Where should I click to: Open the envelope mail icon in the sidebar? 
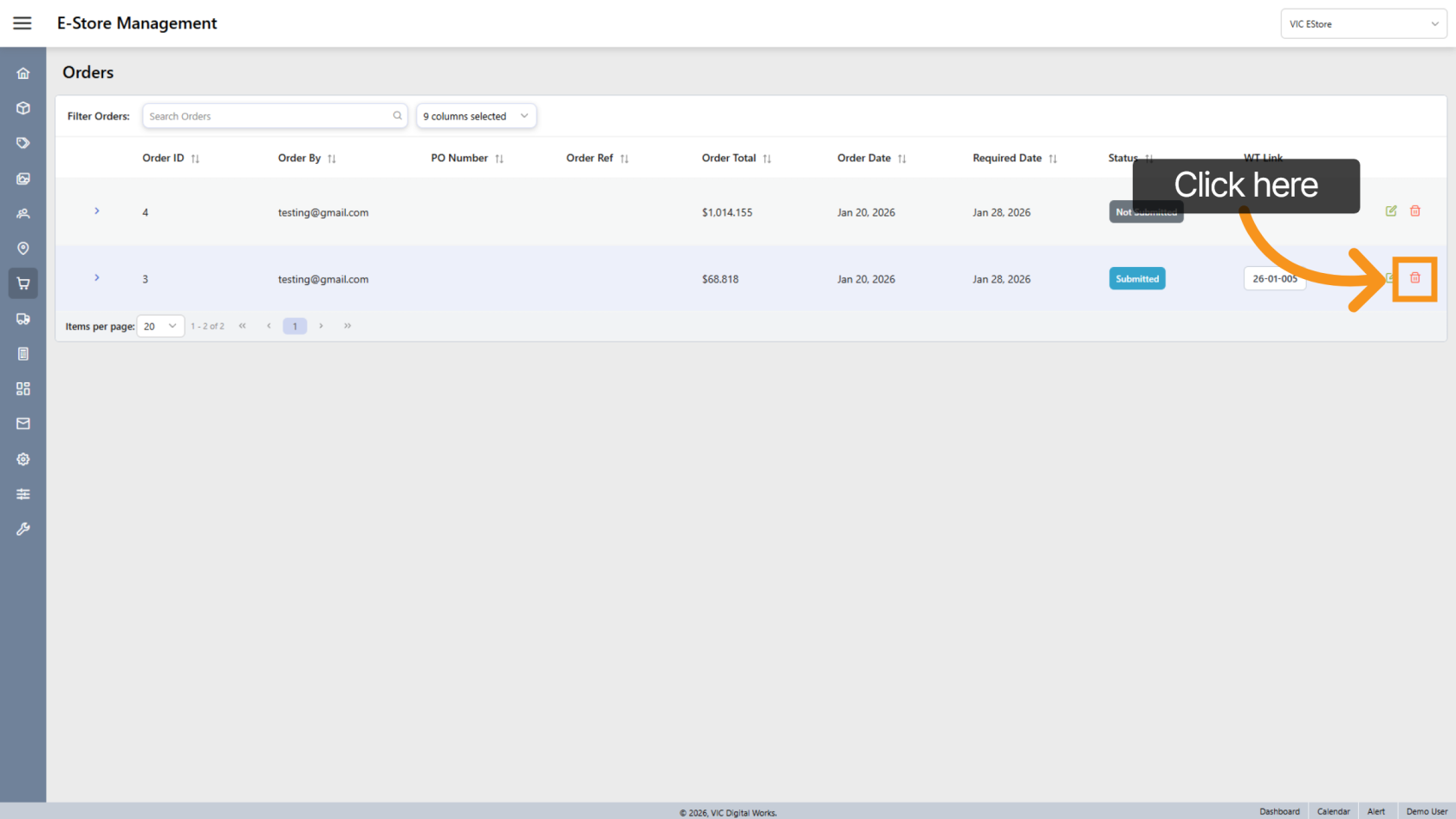tap(23, 424)
